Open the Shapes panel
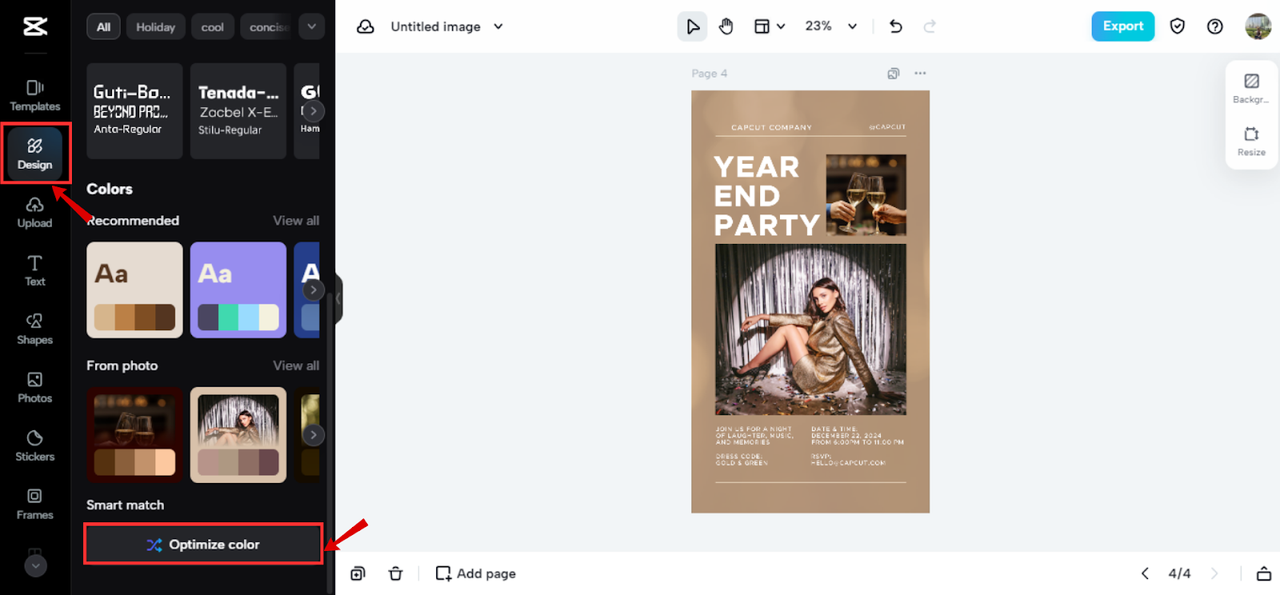The image size is (1280, 595). pos(35,328)
